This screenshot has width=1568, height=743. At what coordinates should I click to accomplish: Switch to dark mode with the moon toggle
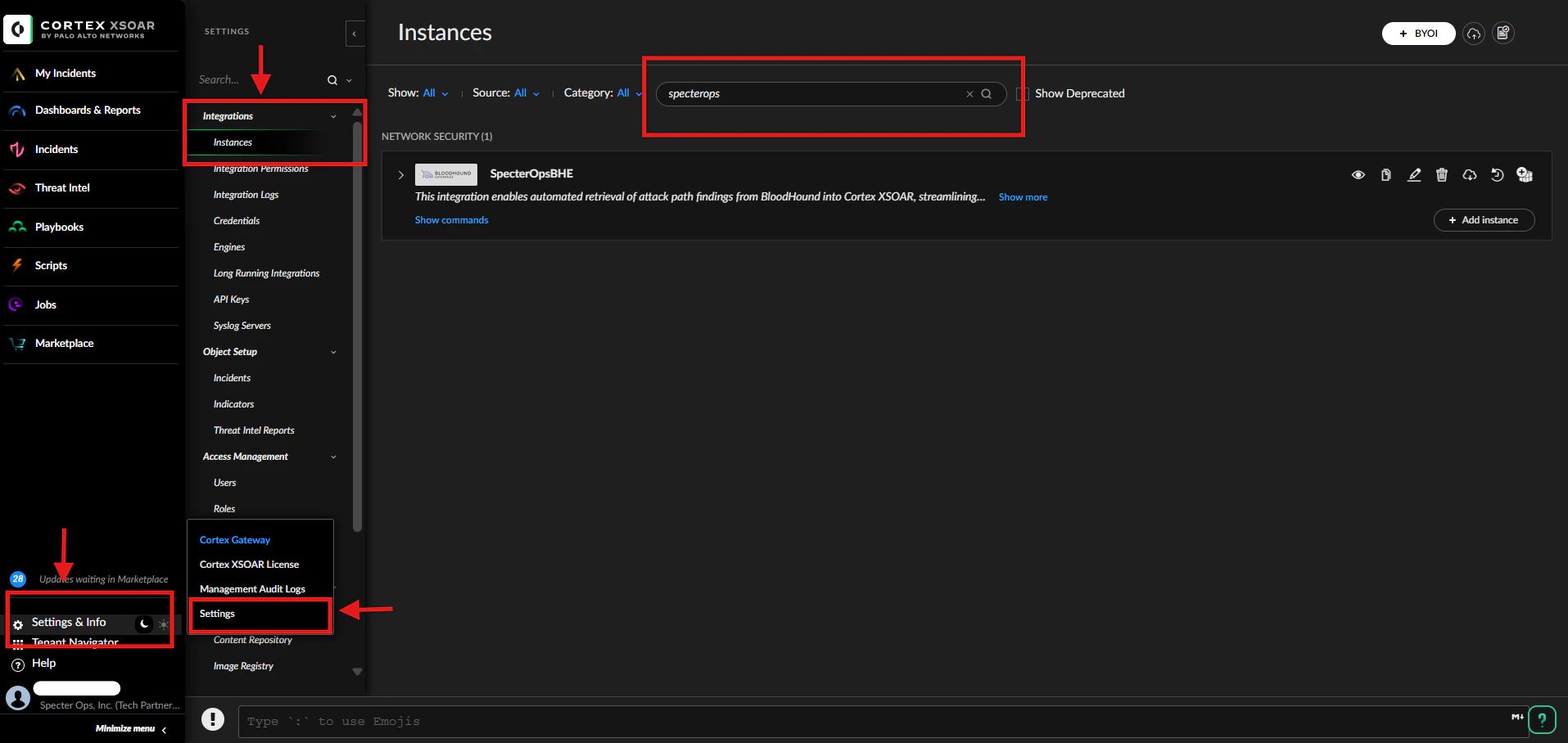tap(143, 624)
